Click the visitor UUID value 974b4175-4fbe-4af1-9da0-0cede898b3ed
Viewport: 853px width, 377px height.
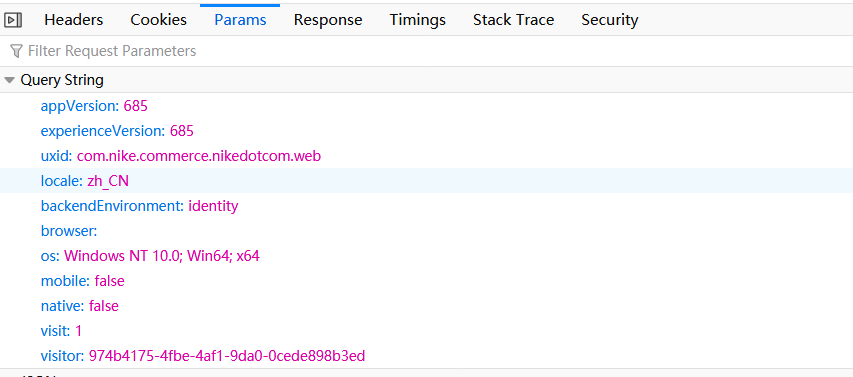(x=227, y=356)
